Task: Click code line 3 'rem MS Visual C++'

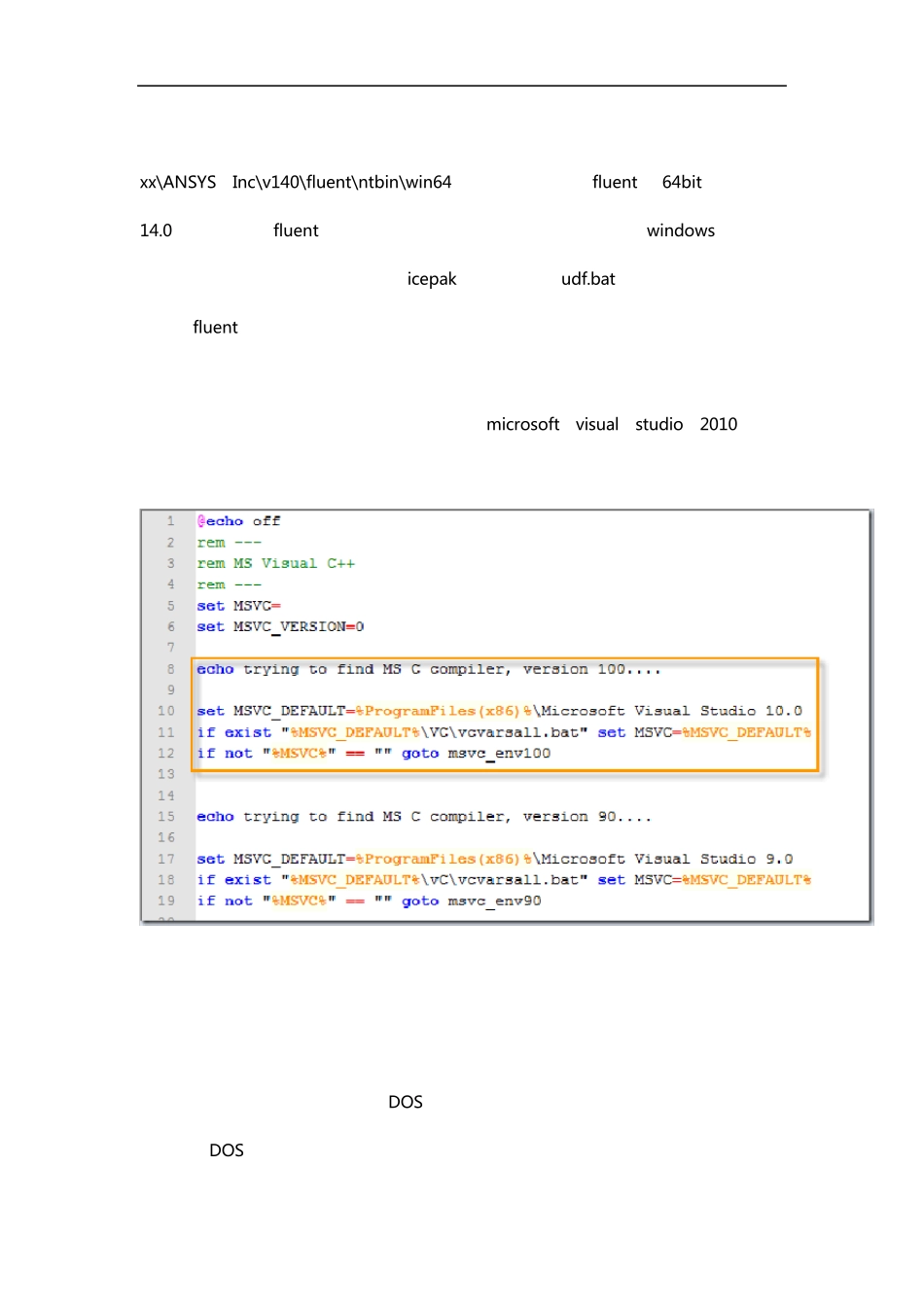Action: pos(275,563)
